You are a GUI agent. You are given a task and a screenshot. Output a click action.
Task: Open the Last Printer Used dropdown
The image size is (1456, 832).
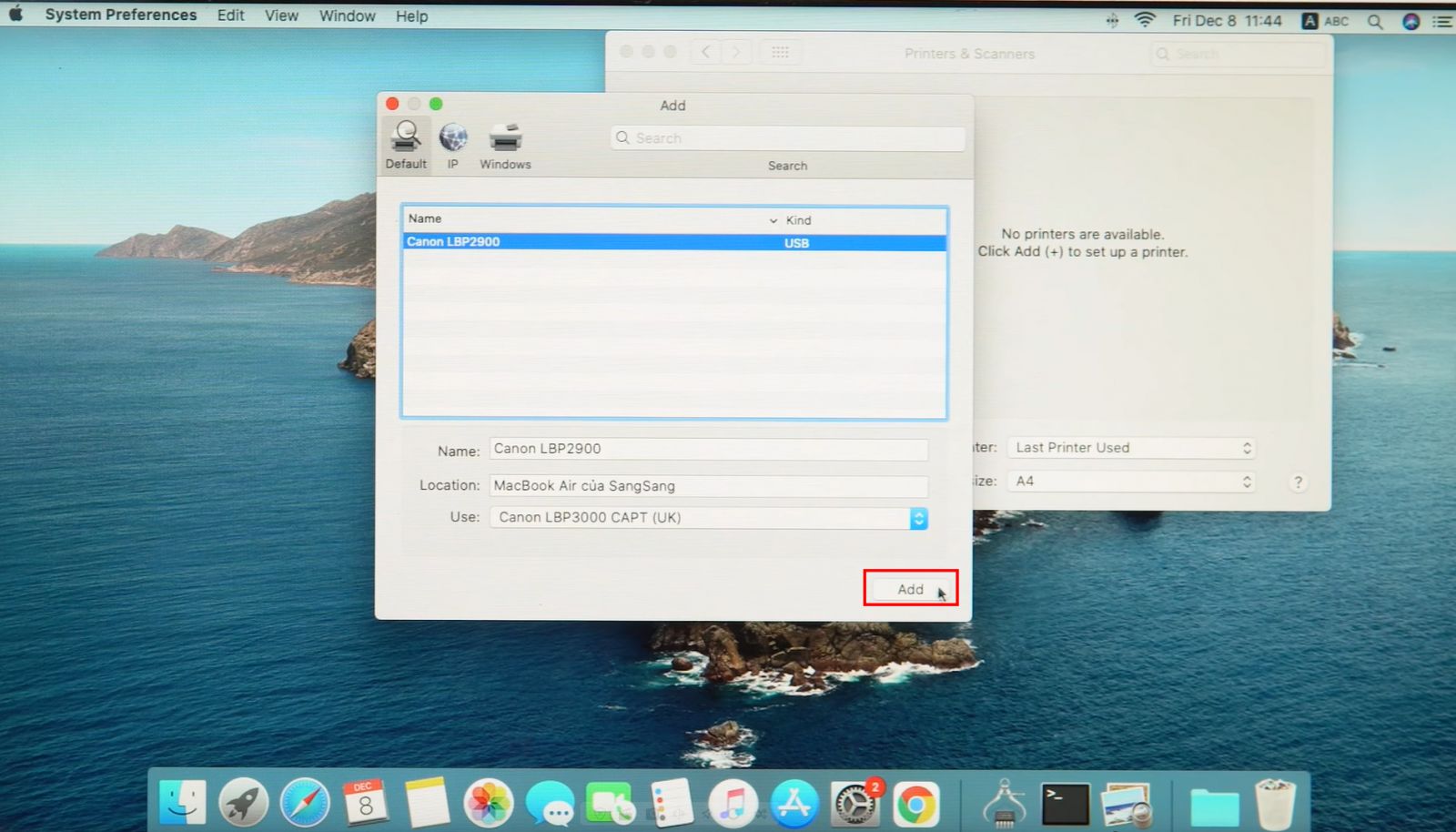[x=1131, y=448]
